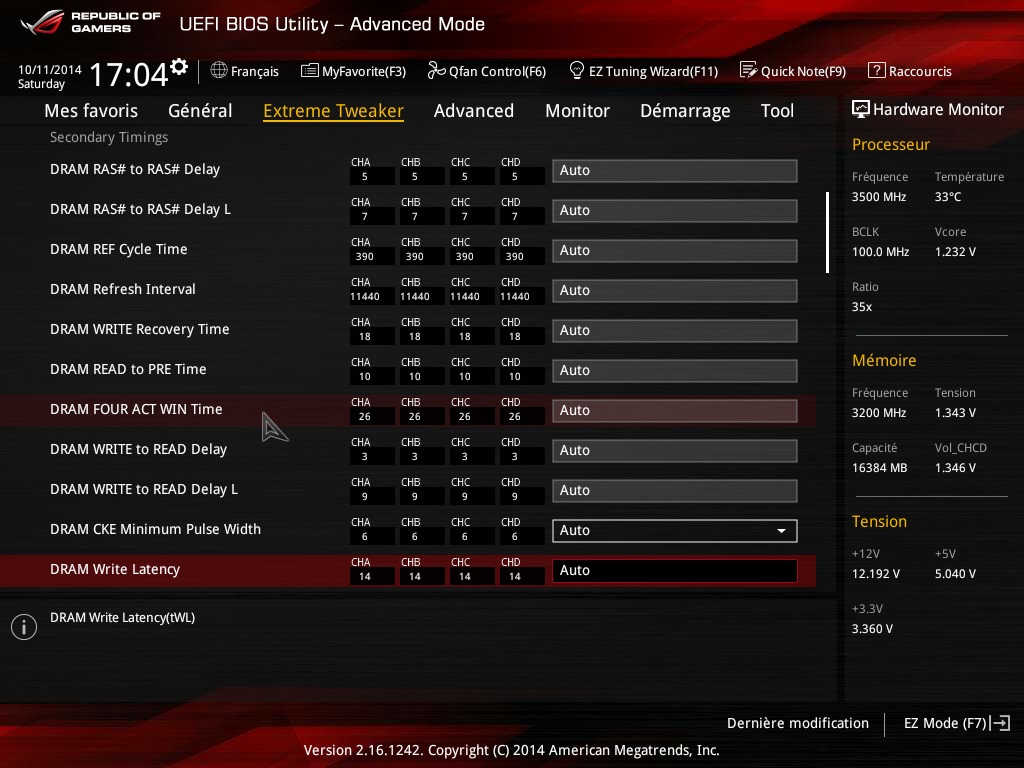Image resolution: width=1024 pixels, height=768 pixels.
Task: Click the Raccourcis question mark icon
Action: 876,71
